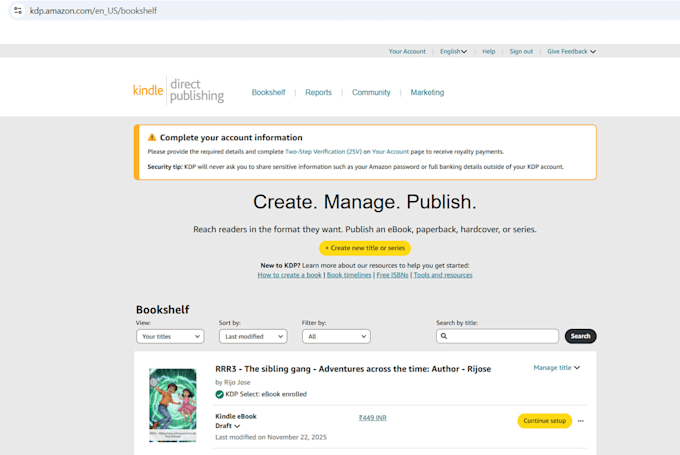The width and height of the screenshot is (680, 455).
Task: Expand the Manage title dropdown
Action: click(x=556, y=368)
